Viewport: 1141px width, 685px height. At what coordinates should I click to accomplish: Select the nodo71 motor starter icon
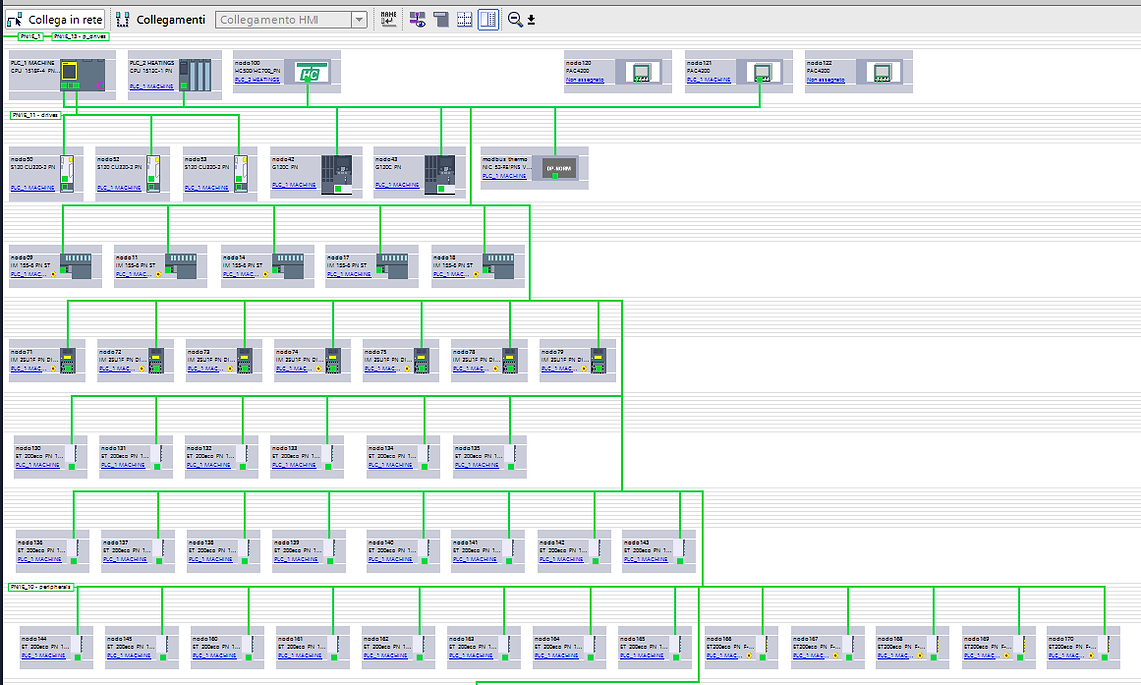[x=68, y=360]
